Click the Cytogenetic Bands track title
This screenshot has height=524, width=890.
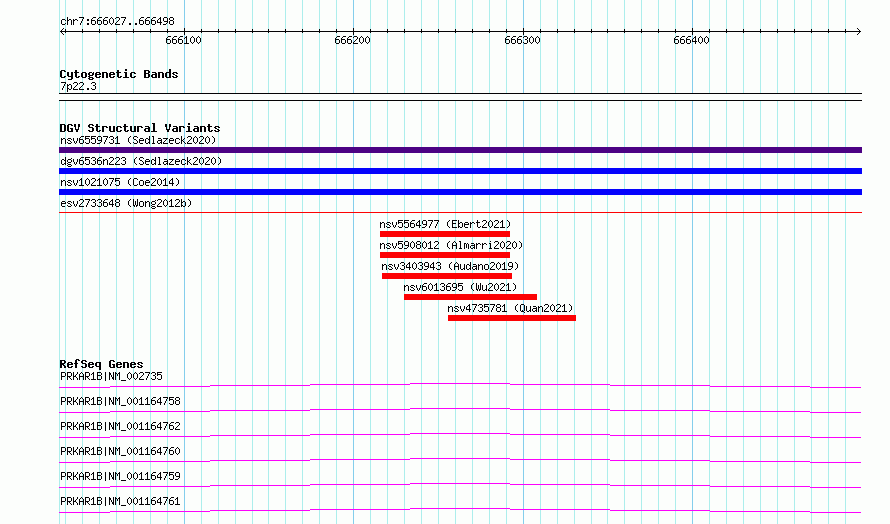pyautogui.click(x=119, y=74)
